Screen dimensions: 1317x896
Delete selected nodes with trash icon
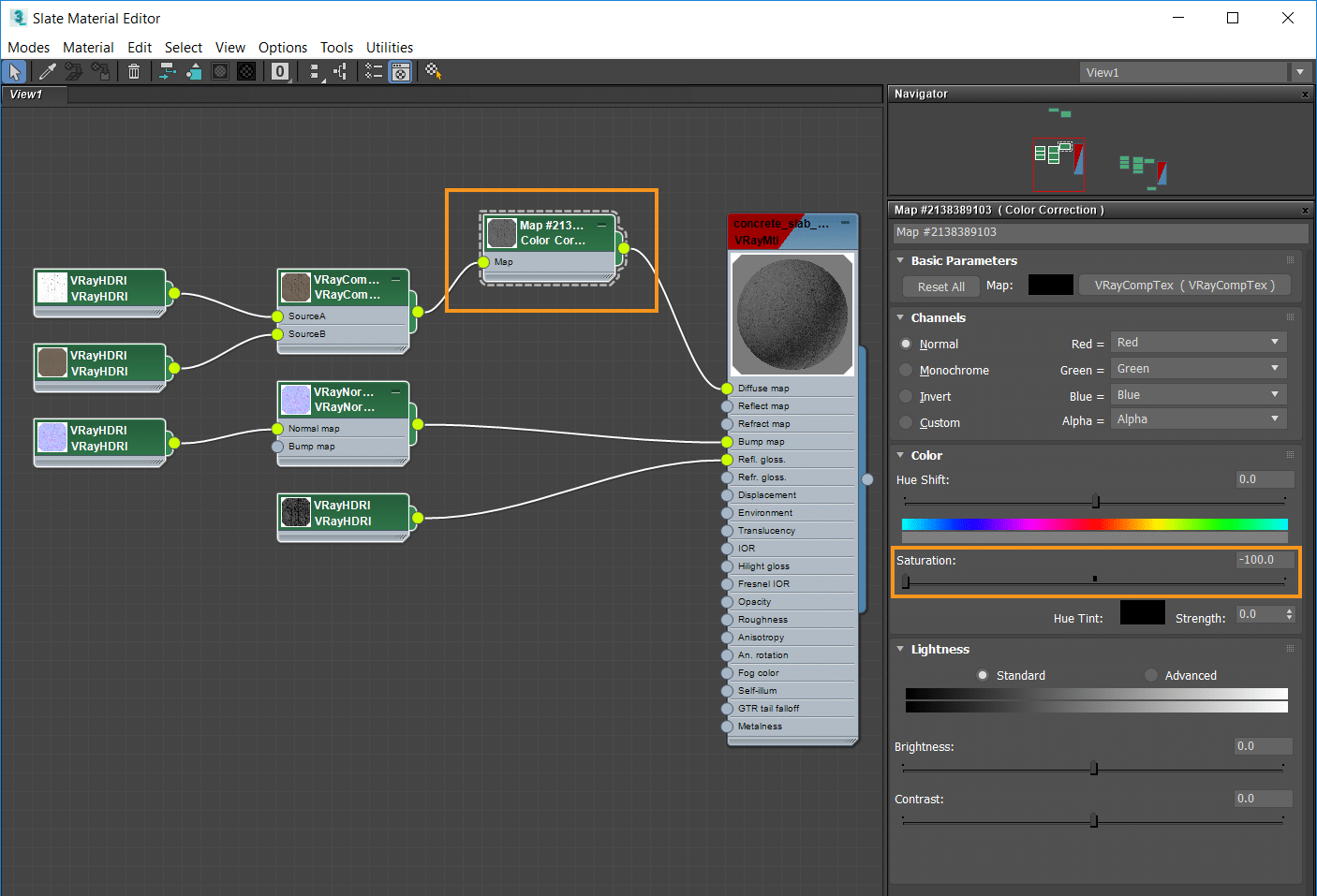pyautogui.click(x=134, y=72)
